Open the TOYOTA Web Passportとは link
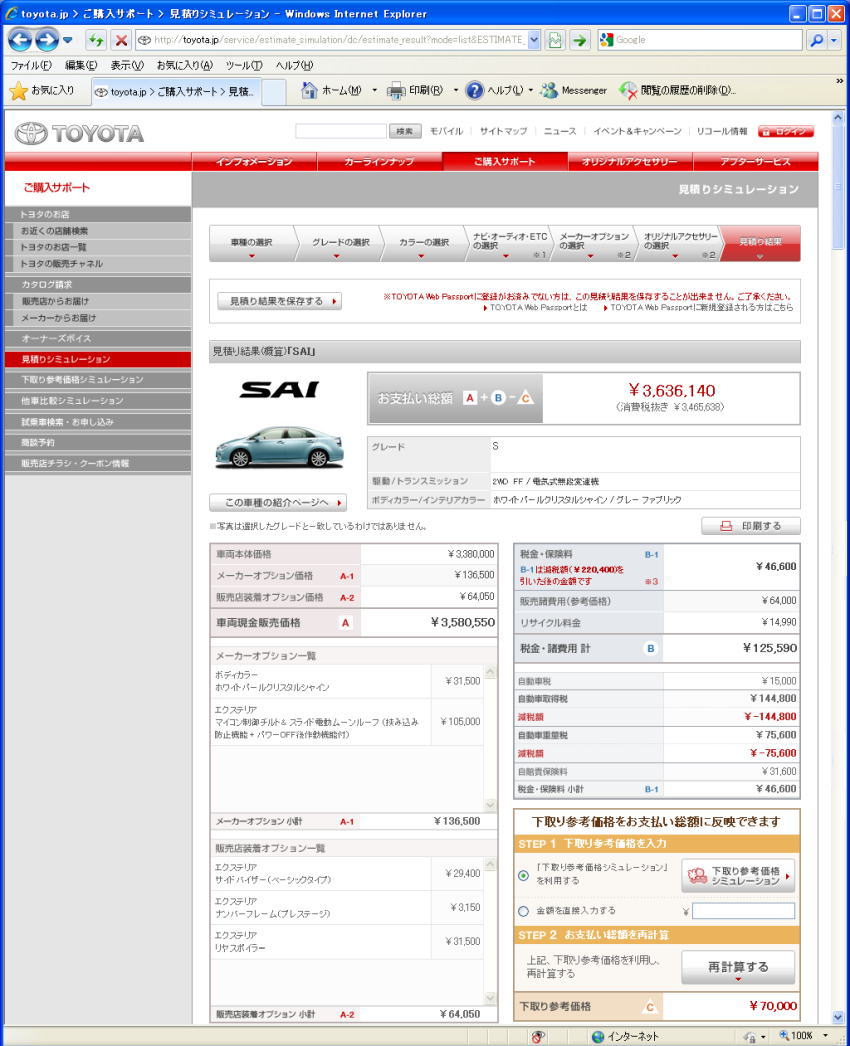This screenshot has width=850, height=1046. tap(538, 308)
